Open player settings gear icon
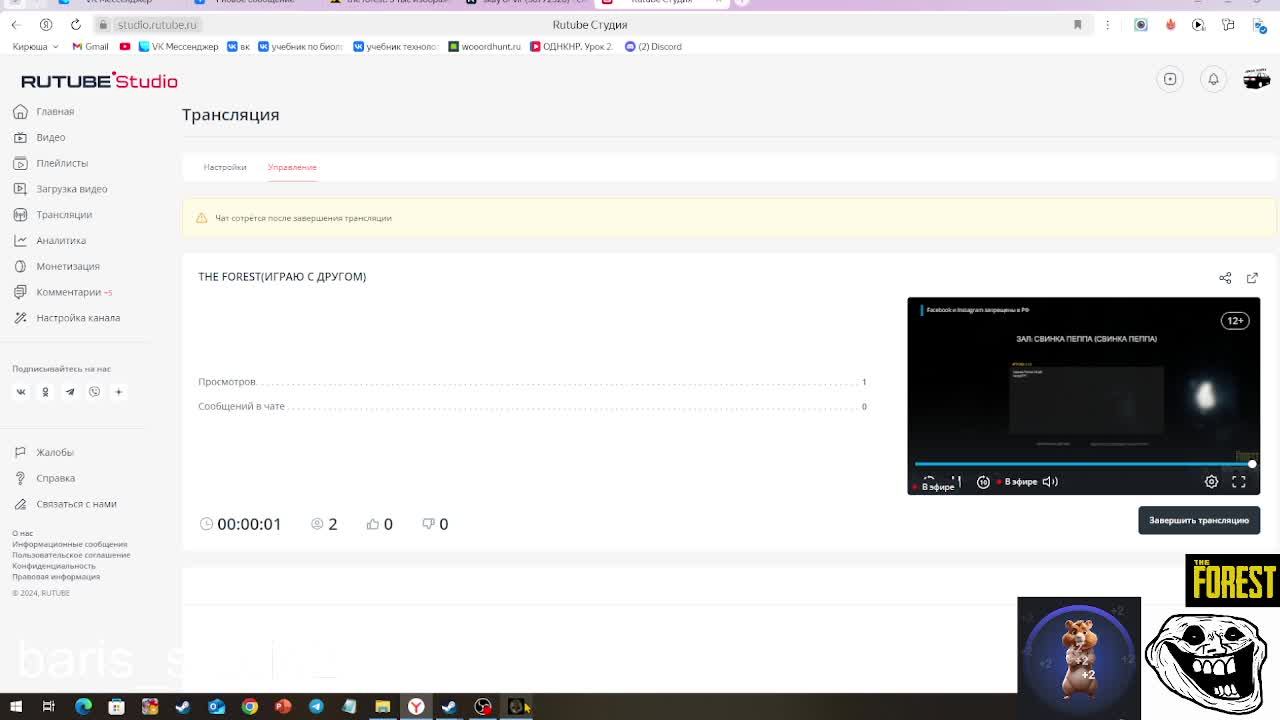1280x720 pixels. click(x=1211, y=482)
